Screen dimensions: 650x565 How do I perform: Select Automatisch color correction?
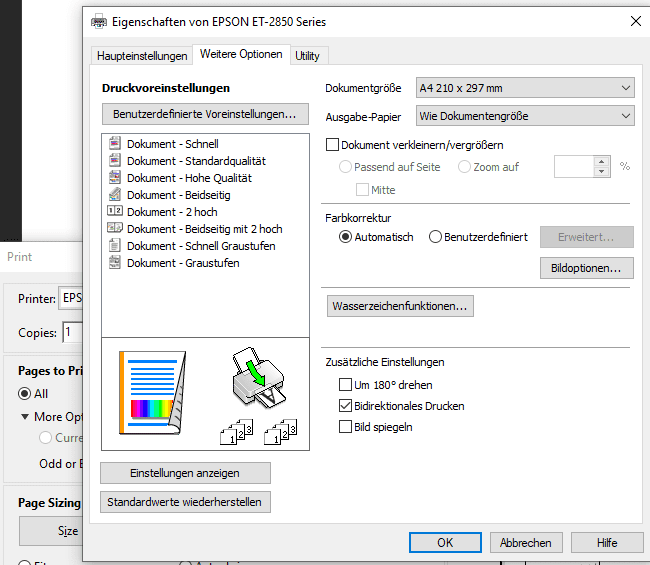coord(345,237)
